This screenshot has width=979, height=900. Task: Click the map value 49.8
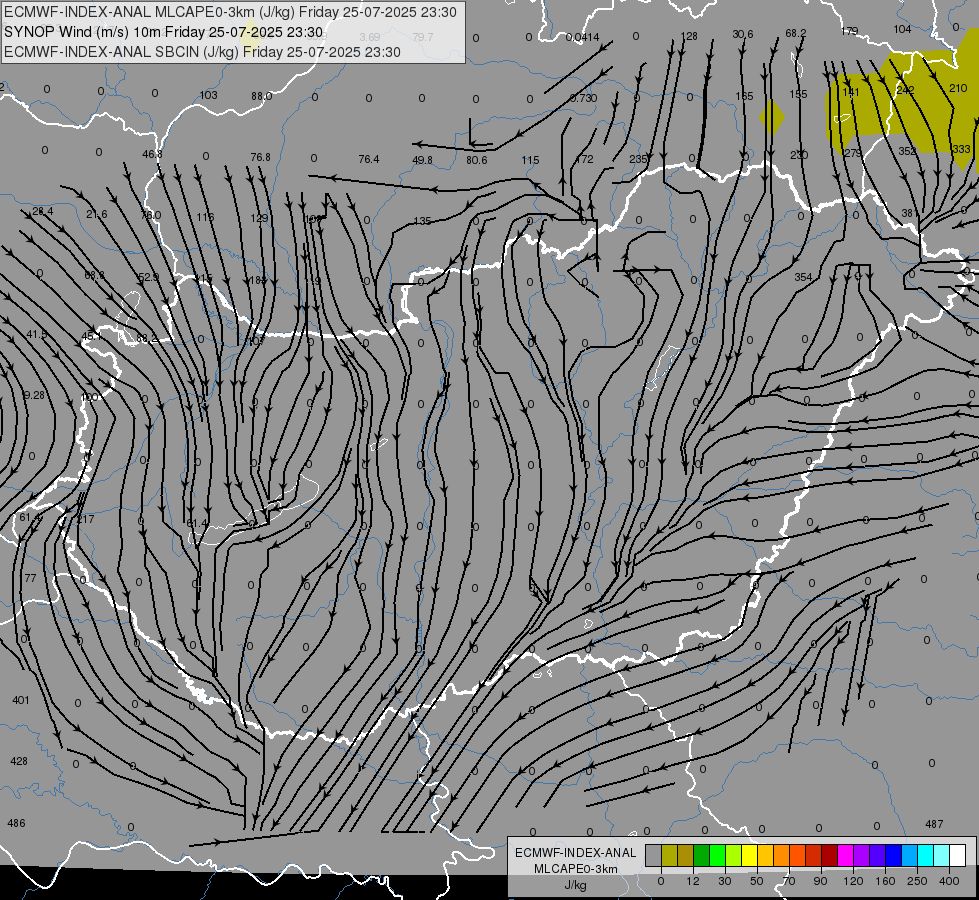click(x=423, y=160)
